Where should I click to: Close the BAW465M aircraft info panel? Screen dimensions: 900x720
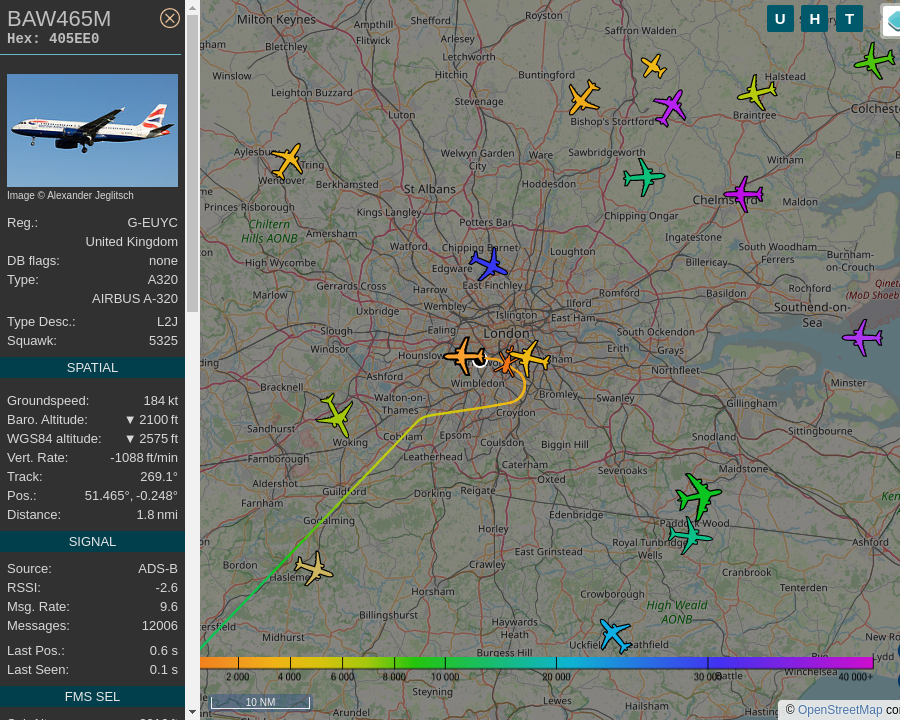tap(169, 18)
